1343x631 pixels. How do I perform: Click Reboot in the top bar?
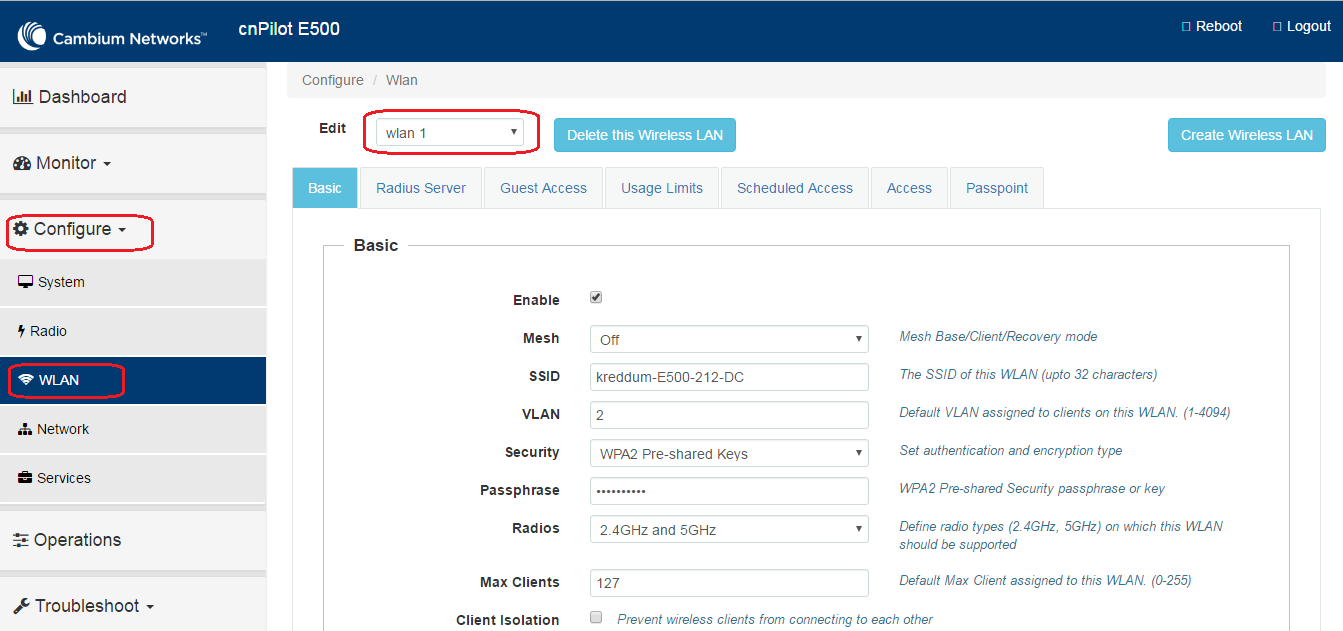[1212, 26]
